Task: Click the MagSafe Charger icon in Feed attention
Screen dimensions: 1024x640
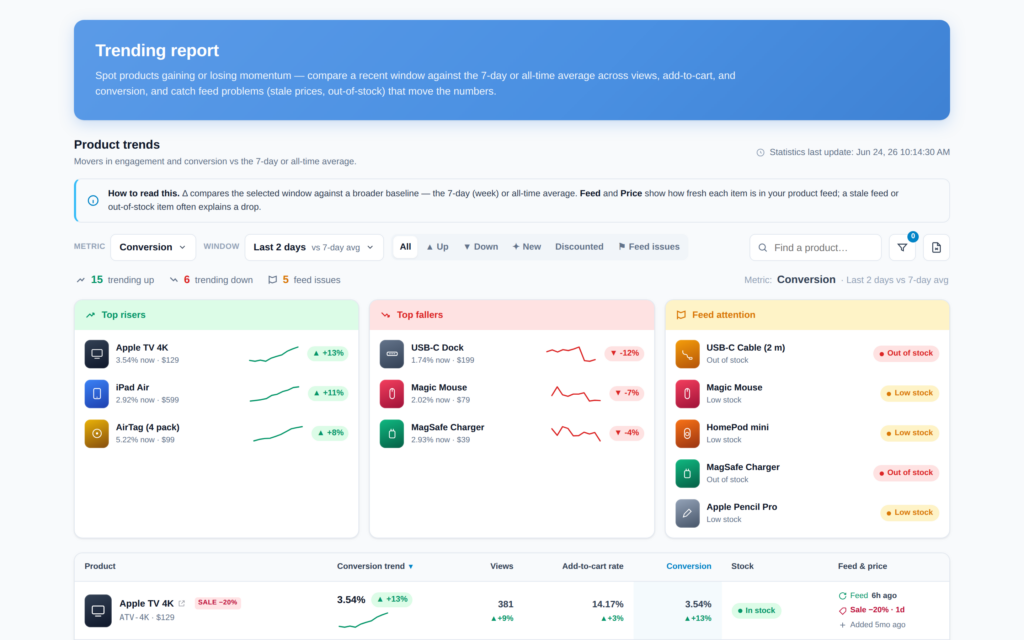Action: (x=687, y=473)
